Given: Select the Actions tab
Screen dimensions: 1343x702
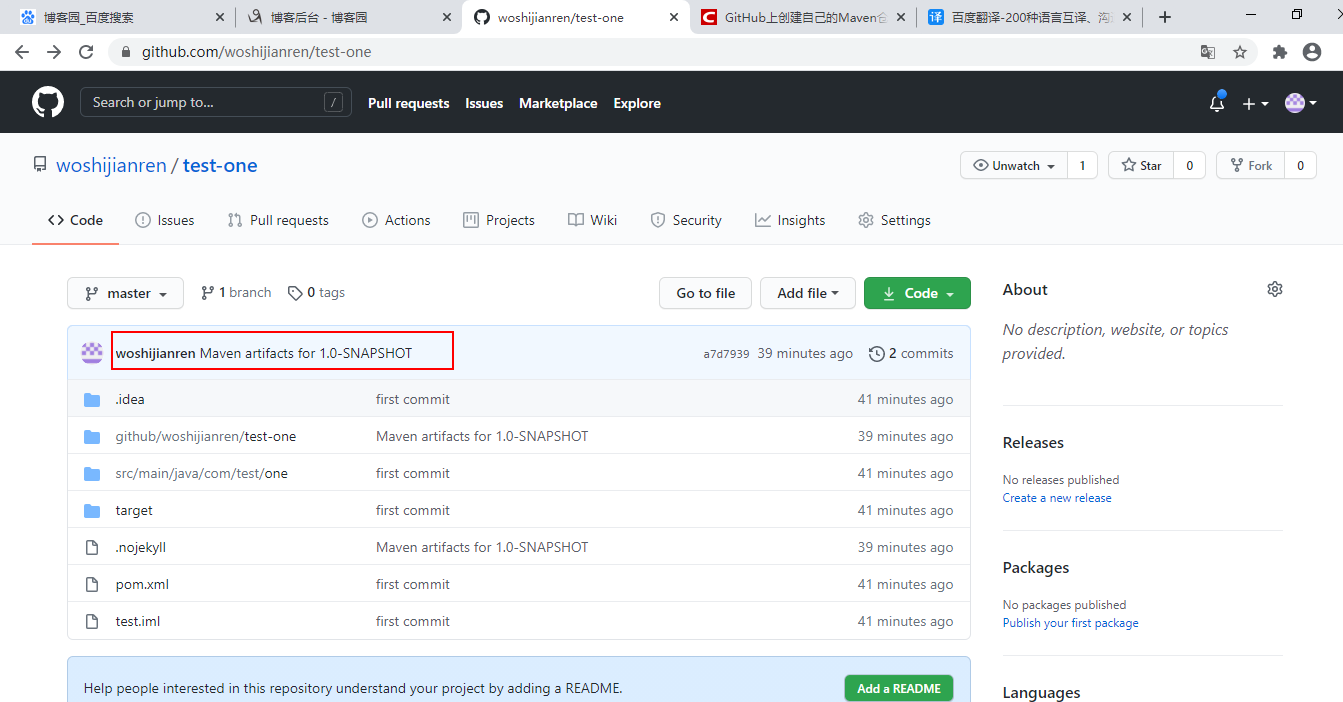Looking at the screenshot, I should [x=396, y=220].
